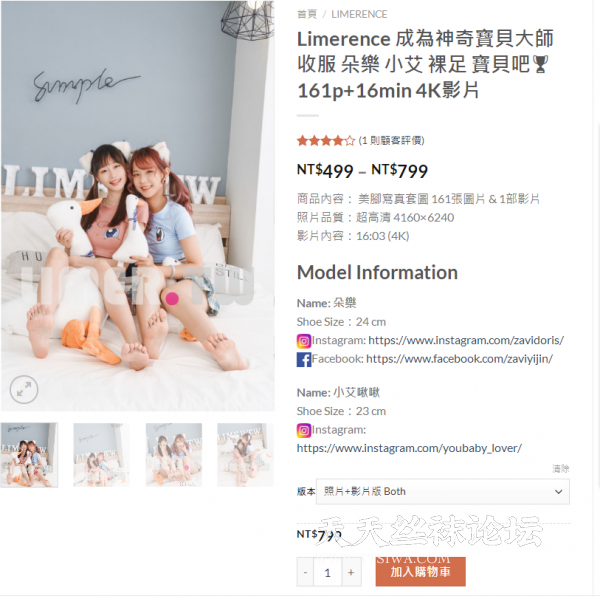600x599 pixels.
Task: Open the youbaby_lover Instagram link
Action: [409, 448]
